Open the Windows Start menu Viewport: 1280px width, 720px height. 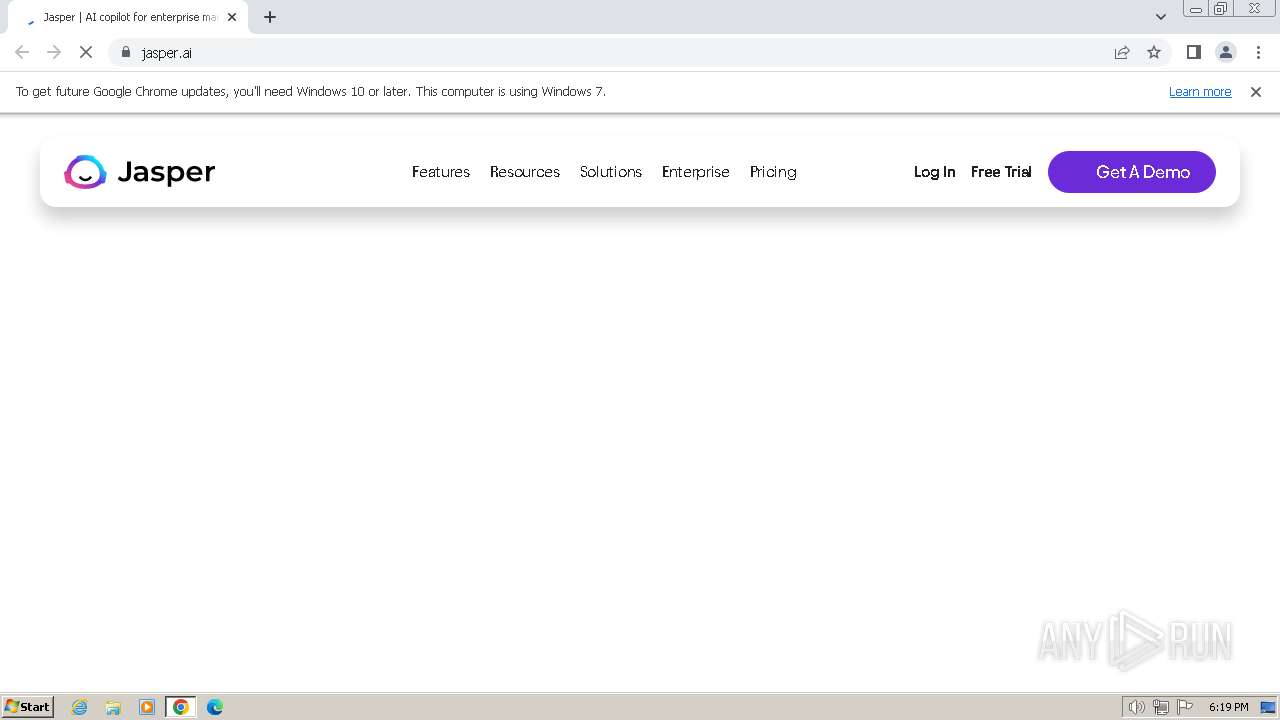pyautogui.click(x=28, y=706)
